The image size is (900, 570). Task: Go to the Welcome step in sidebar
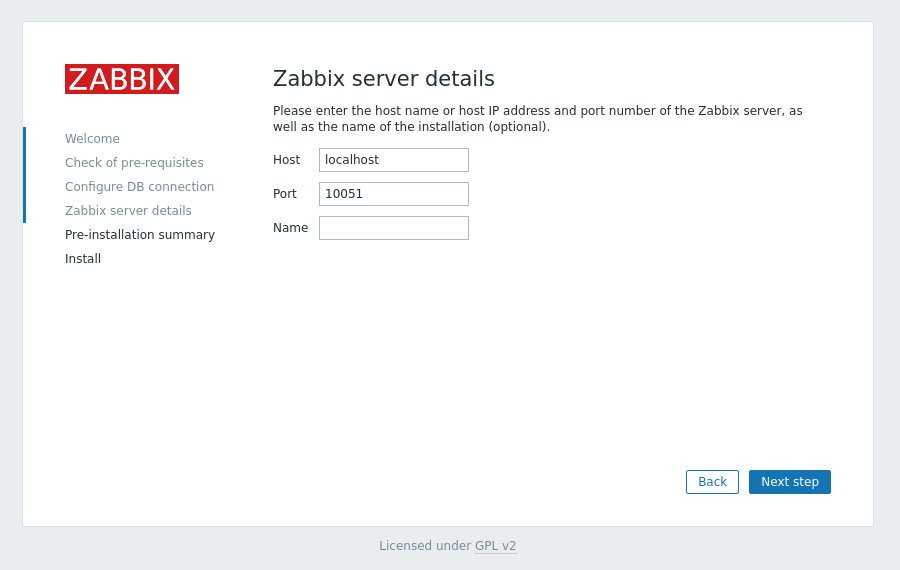[x=92, y=139]
